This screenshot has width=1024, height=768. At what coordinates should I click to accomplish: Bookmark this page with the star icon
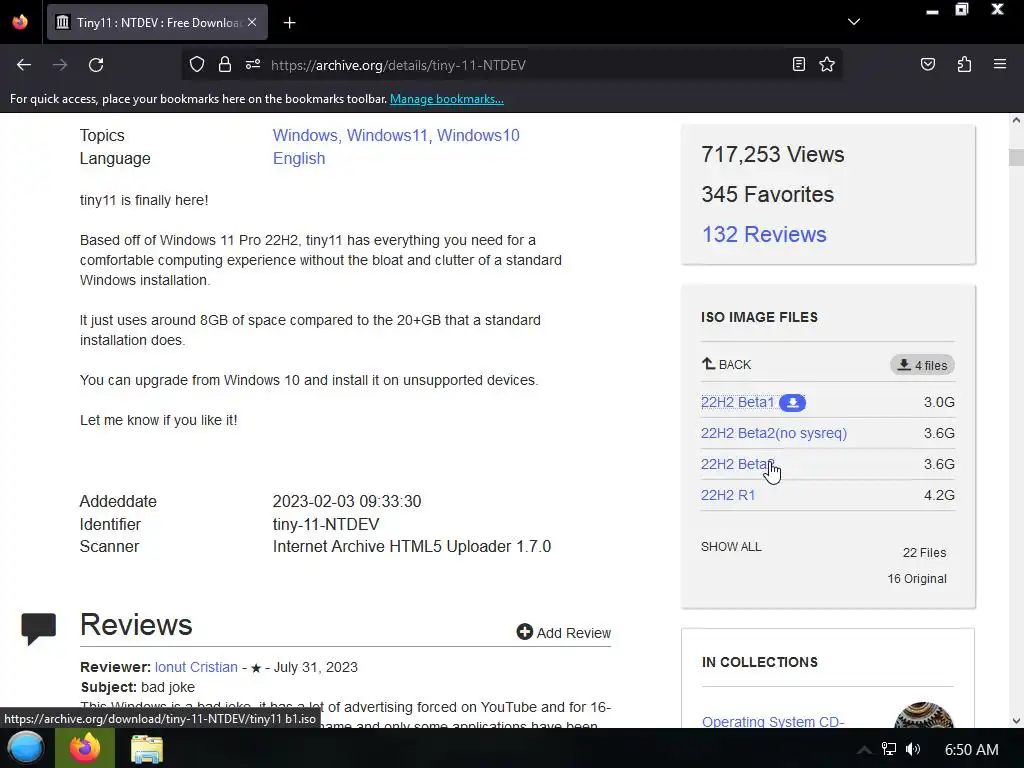click(x=827, y=64)
